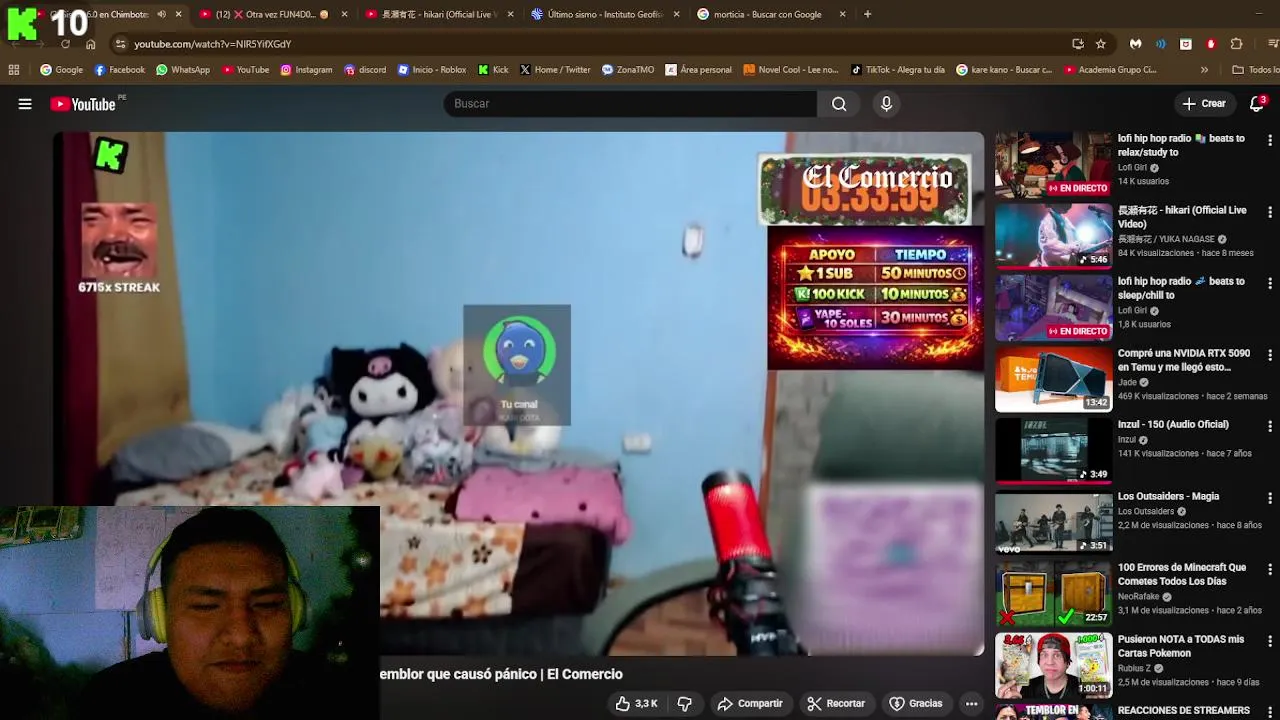The width and height of the screenshot is (1280, 720).
Task: Open the Google bookmark
Action: click(61, 70)
